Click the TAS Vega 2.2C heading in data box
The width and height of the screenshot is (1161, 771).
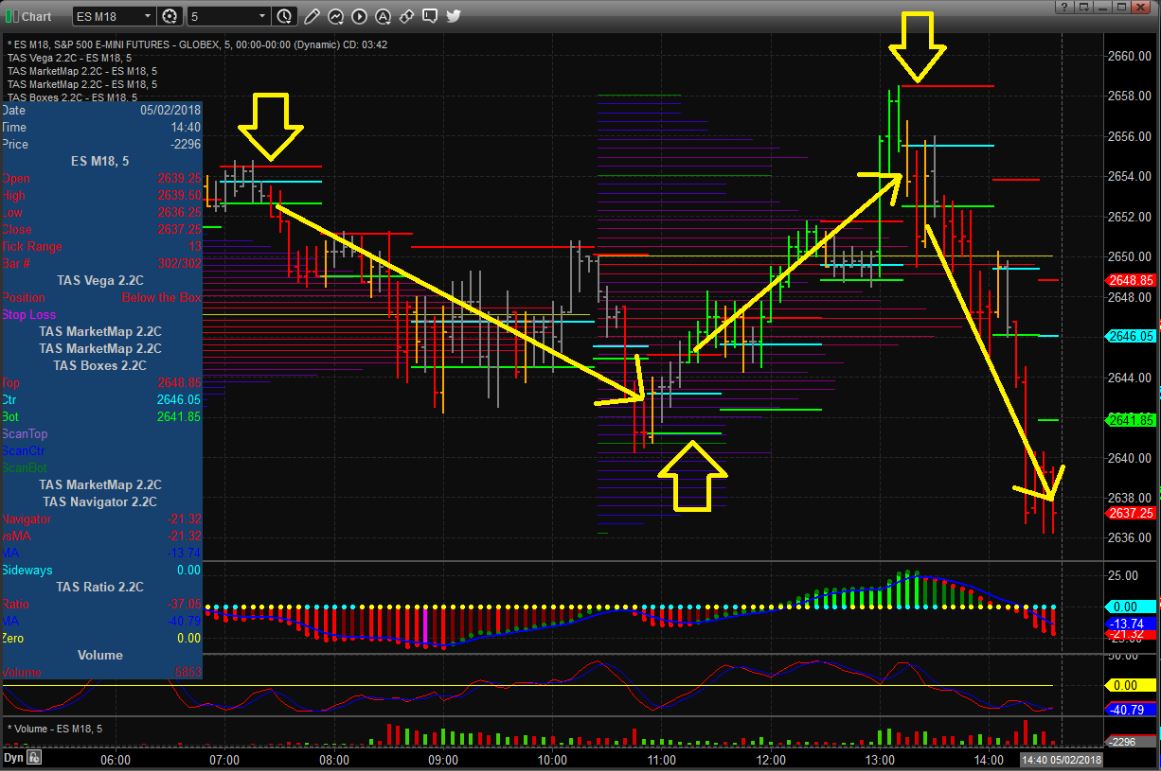pos(100,280)
